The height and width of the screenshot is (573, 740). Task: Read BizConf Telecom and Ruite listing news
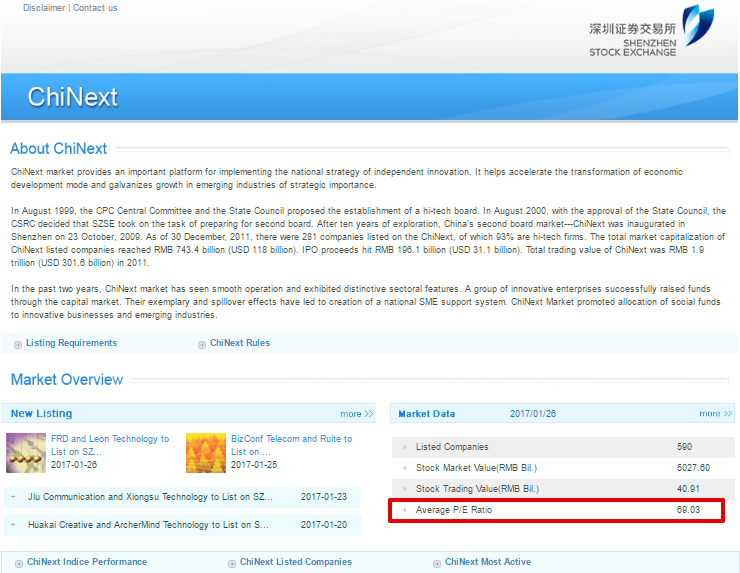click(x=291, y=445)
